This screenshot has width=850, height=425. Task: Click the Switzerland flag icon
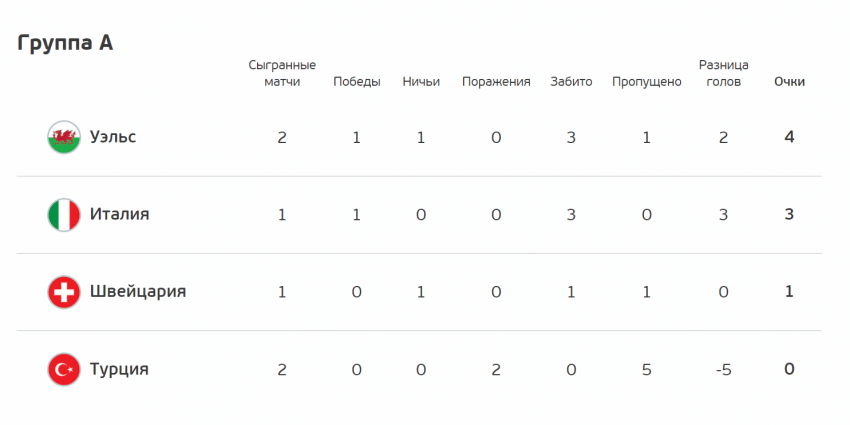64,292
